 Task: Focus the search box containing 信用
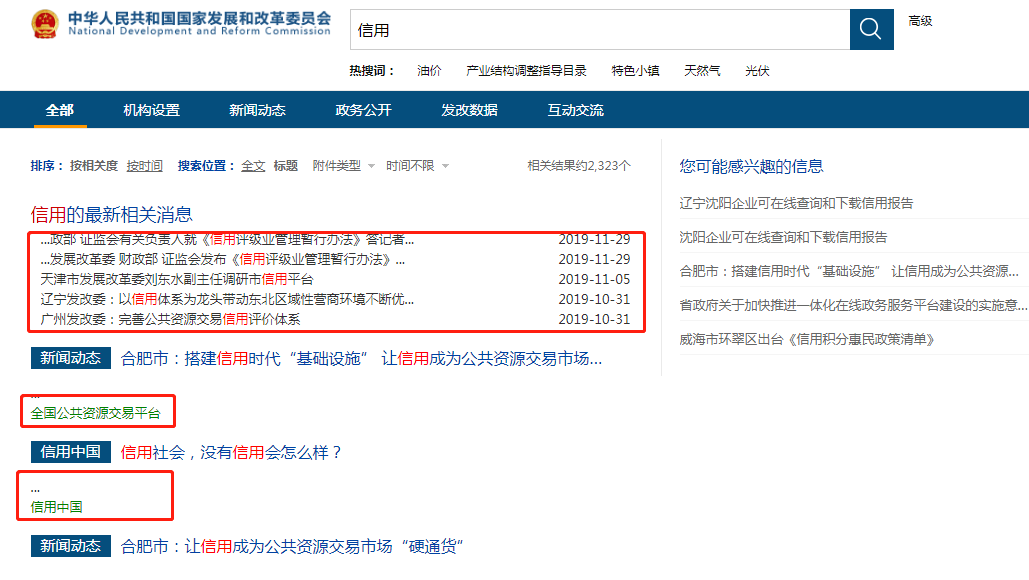coord(600,30)
